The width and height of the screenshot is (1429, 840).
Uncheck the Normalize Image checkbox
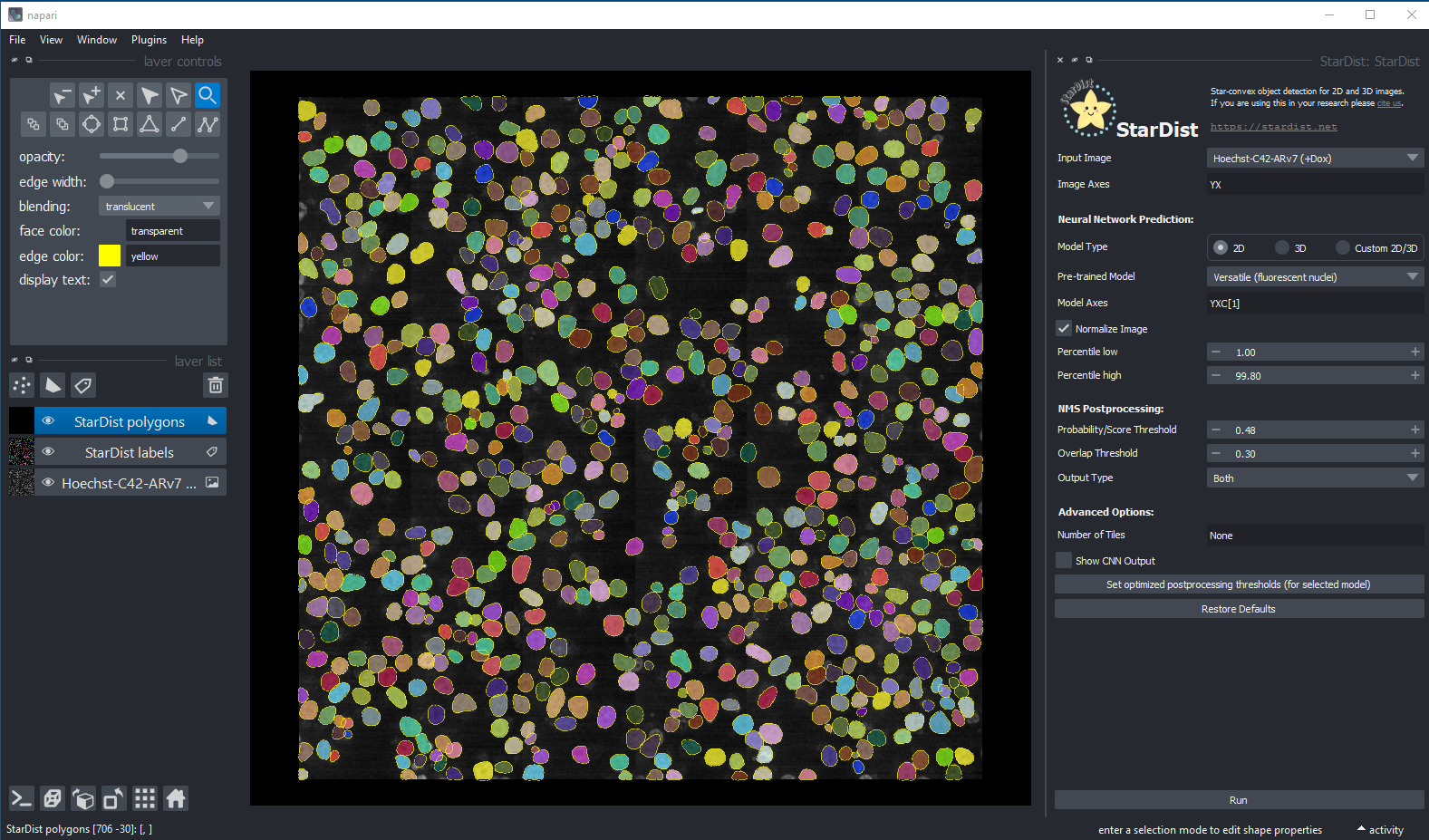[1064, 329]
